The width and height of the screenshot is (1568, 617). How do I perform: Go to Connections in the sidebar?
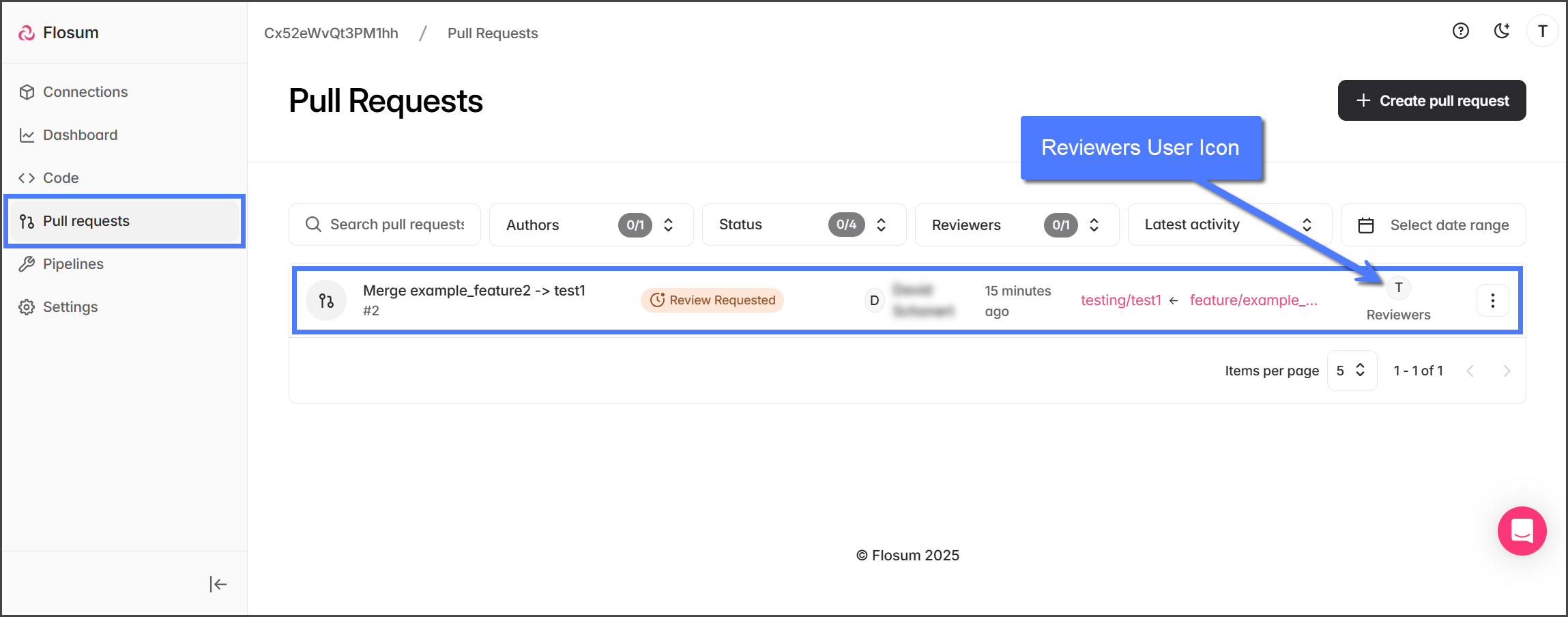(x=85, y=92)
